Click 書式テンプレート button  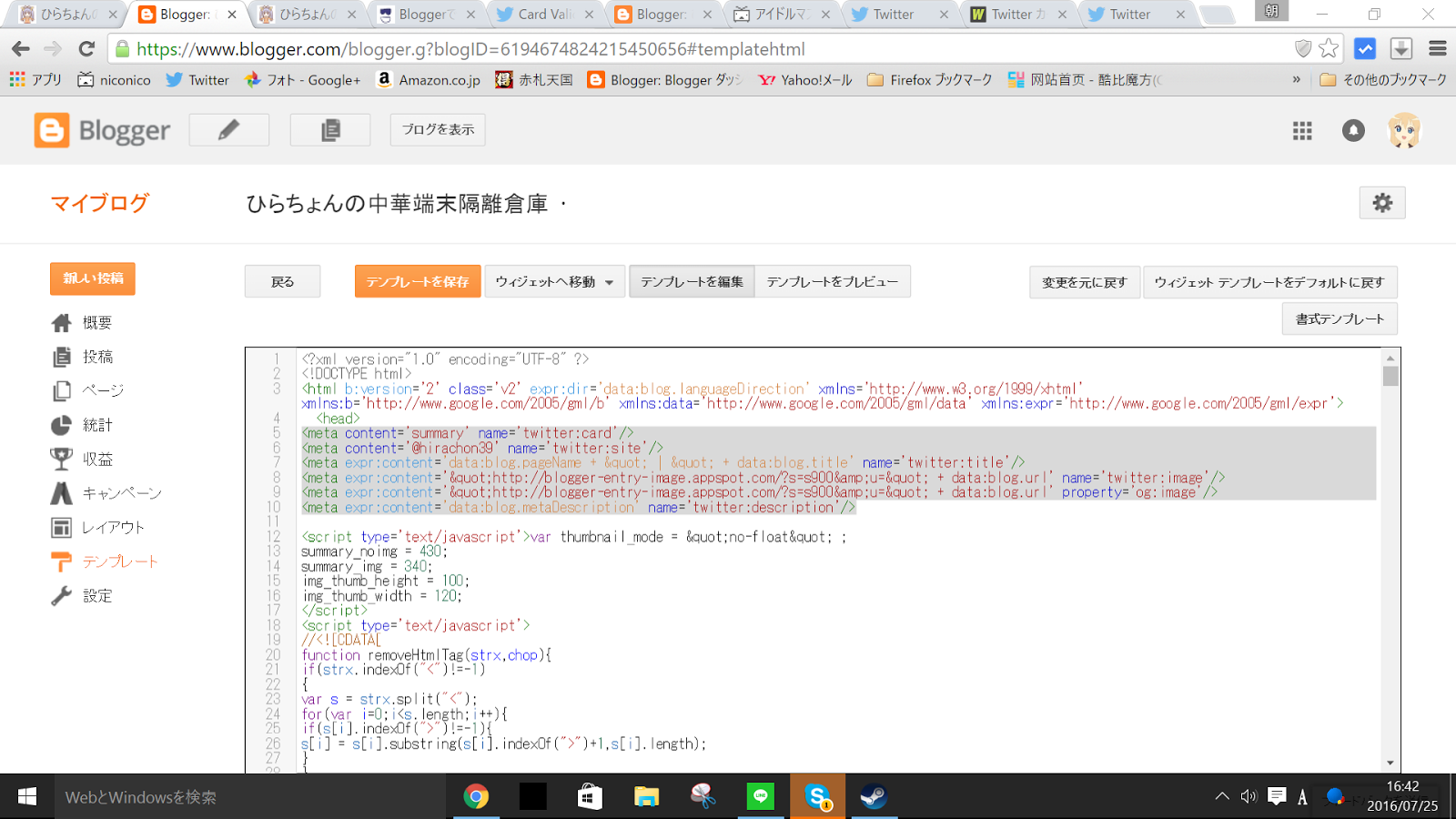tap(1340, 319)
